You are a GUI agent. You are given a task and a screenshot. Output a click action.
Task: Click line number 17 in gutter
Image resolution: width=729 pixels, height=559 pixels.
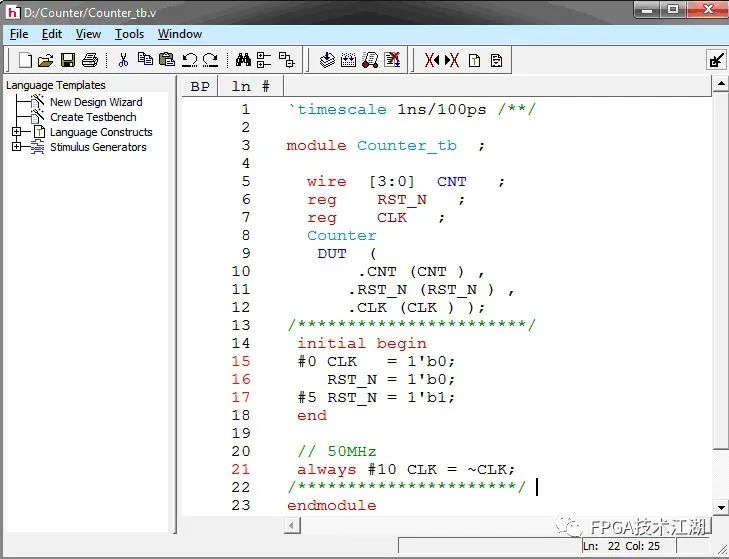[x=241, y=397]
